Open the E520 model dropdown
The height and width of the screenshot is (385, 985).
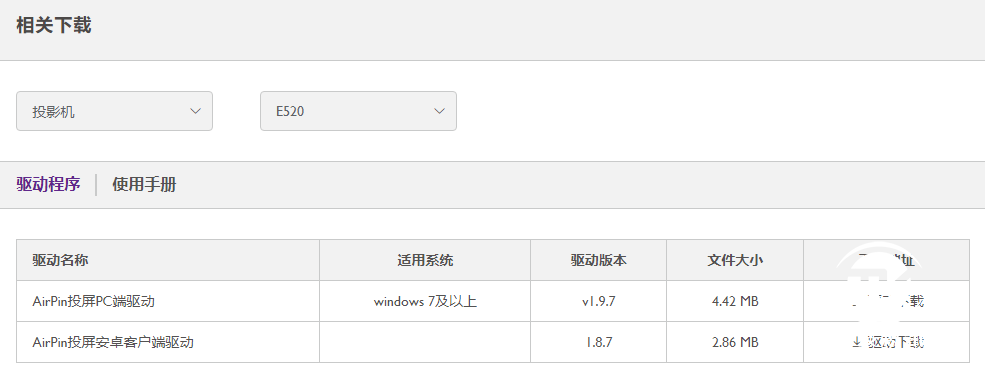358,111
